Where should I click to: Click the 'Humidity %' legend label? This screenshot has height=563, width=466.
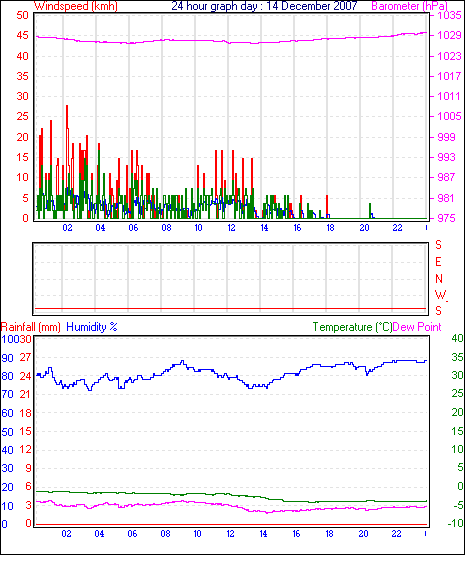[92, 327]
